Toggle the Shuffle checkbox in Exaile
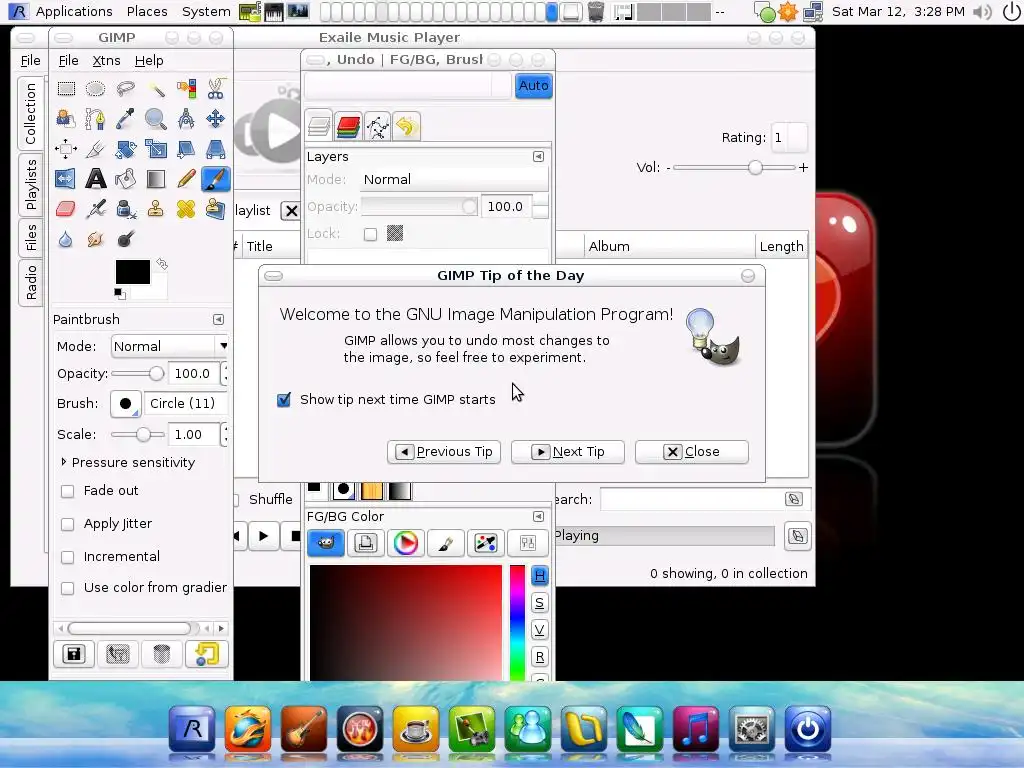This screenshot has height=768, width=1024. 236,500
